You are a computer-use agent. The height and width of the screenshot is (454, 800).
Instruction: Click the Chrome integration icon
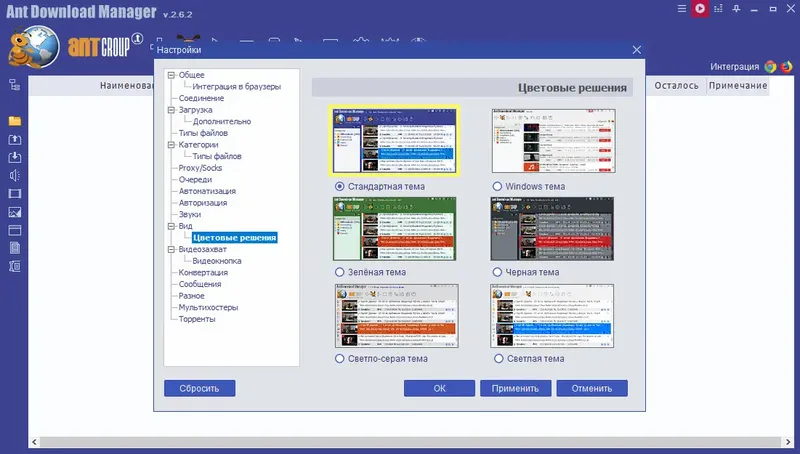770,67
